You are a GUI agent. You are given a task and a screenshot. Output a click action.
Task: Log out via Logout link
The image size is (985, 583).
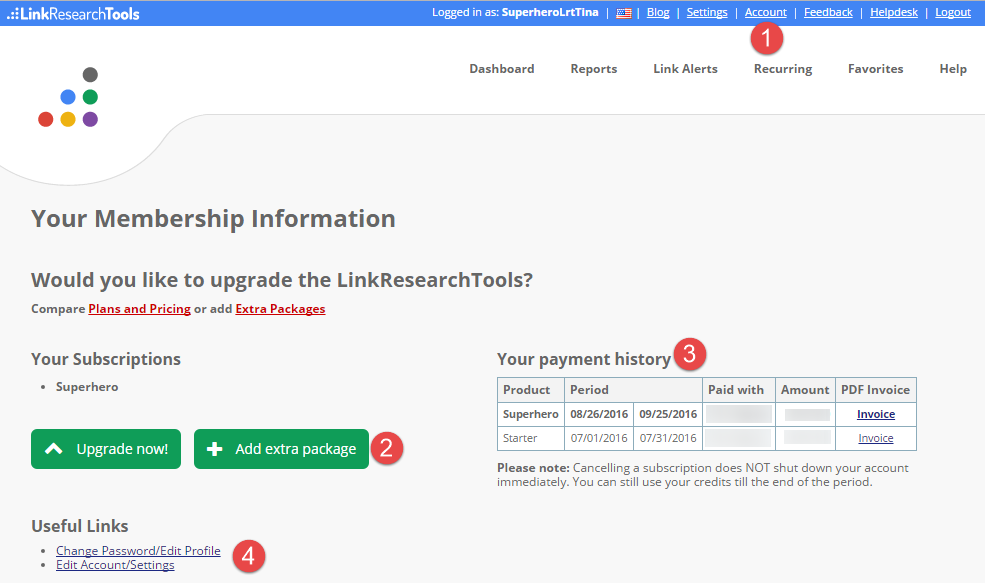coord(952,13)
